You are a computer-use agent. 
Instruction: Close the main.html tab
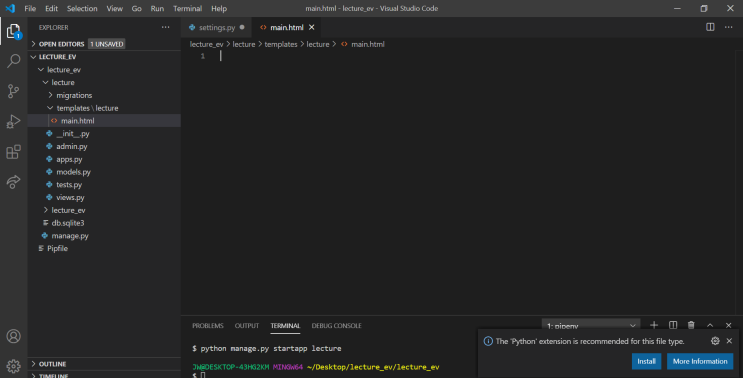click(311, 27)
